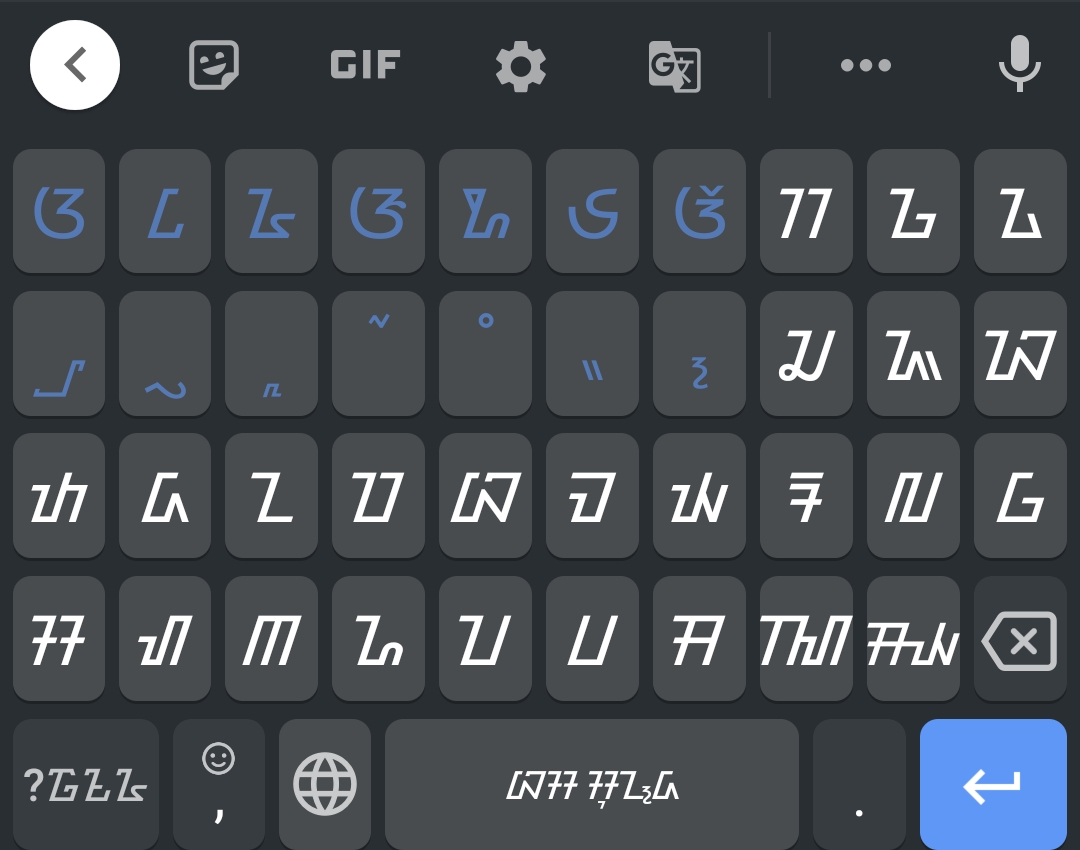Screen dimensions: 1080x850
Task: Tap the blue double-slash mark key
Action: coord(592,353)
